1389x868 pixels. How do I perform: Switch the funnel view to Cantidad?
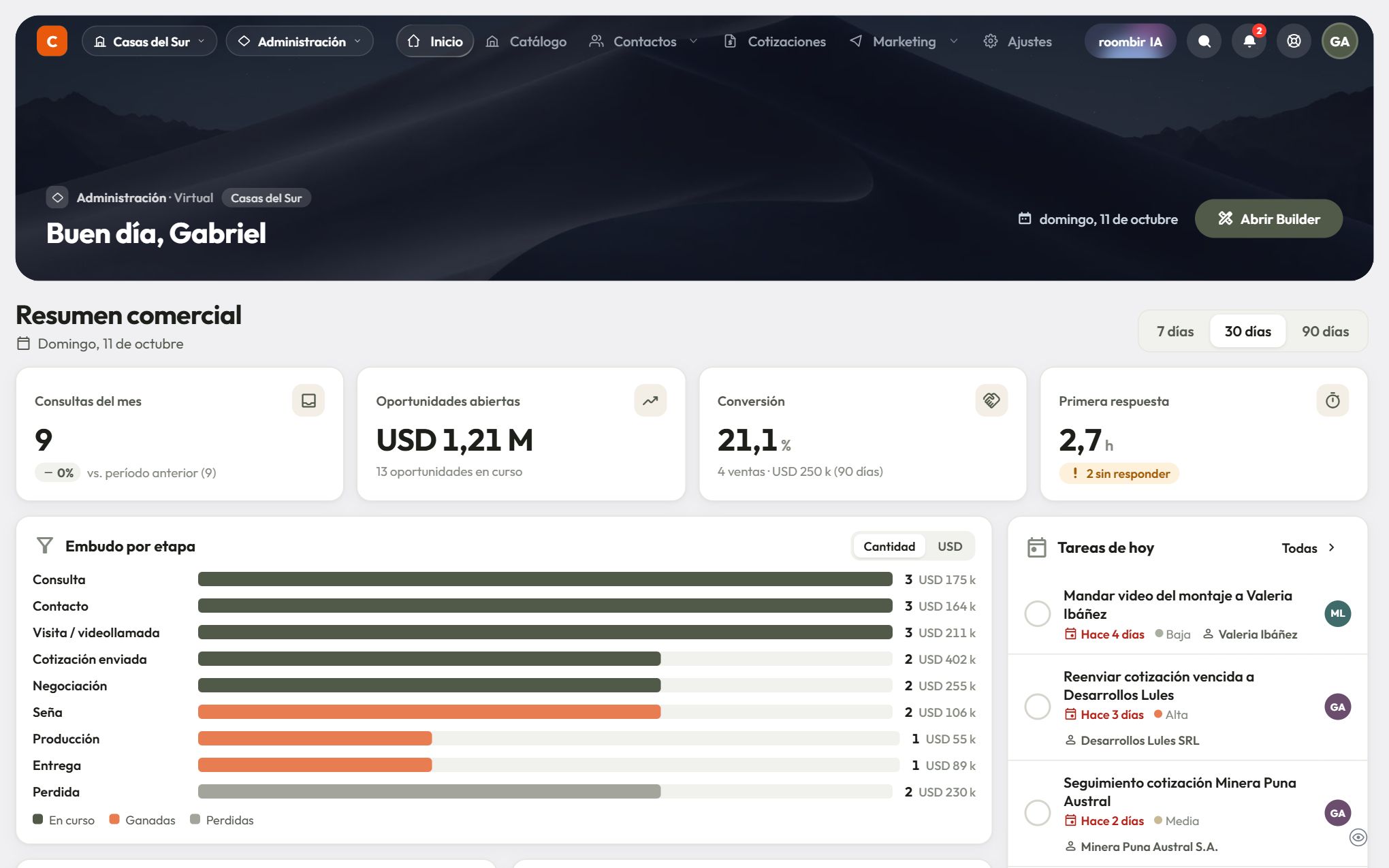tap(889, 546)
